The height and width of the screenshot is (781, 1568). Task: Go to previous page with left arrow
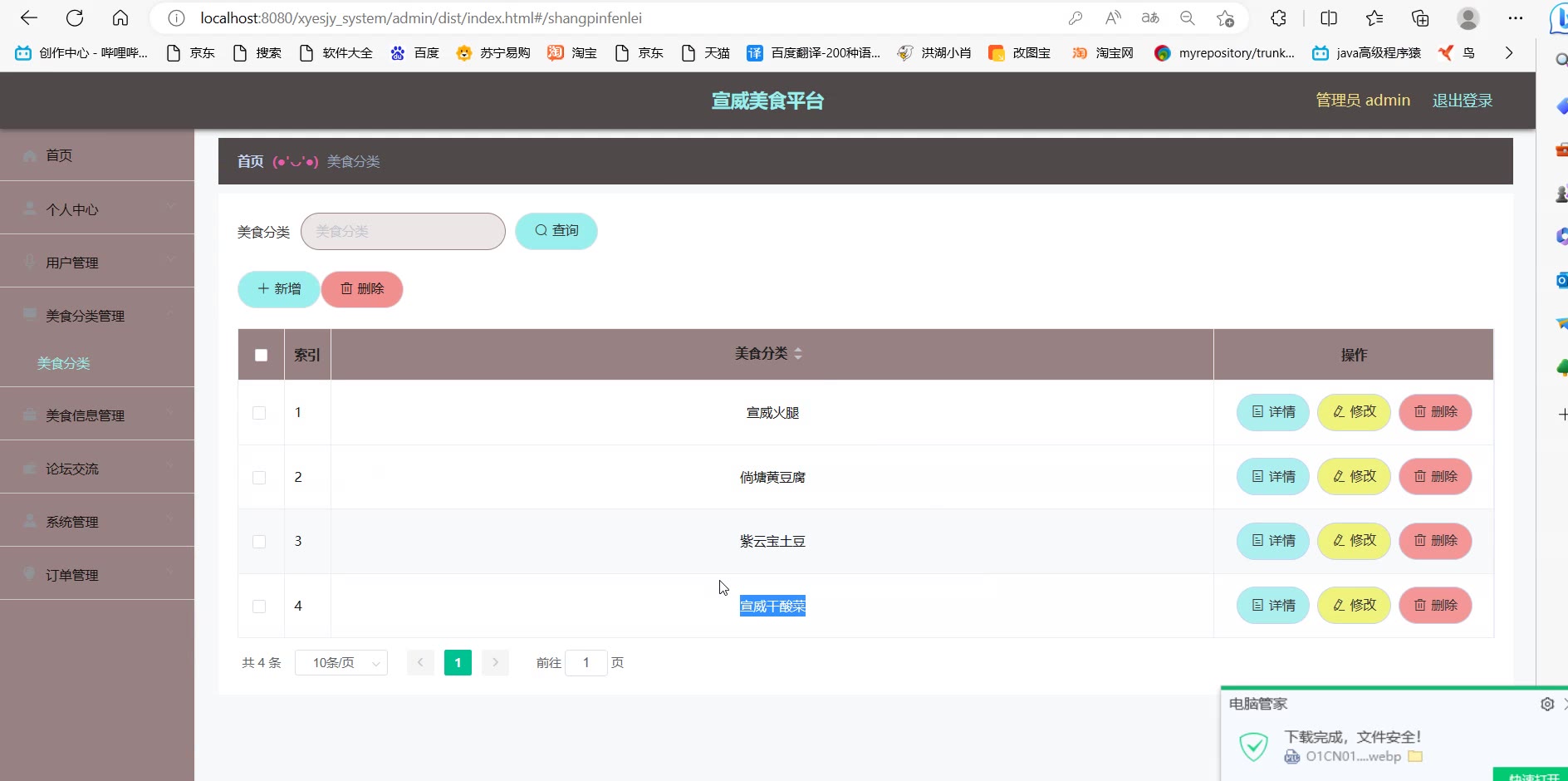click(420, 663)
